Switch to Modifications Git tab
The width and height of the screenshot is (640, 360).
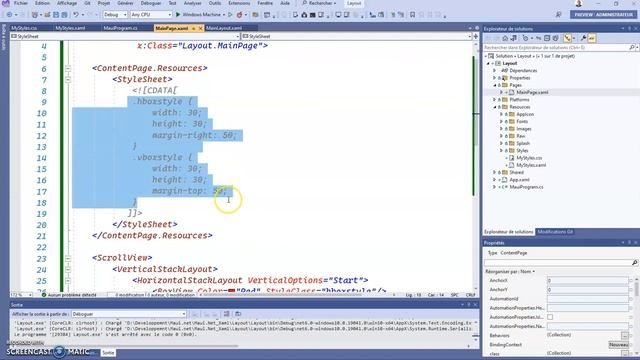pyautogui.click(x=555, y=232)
